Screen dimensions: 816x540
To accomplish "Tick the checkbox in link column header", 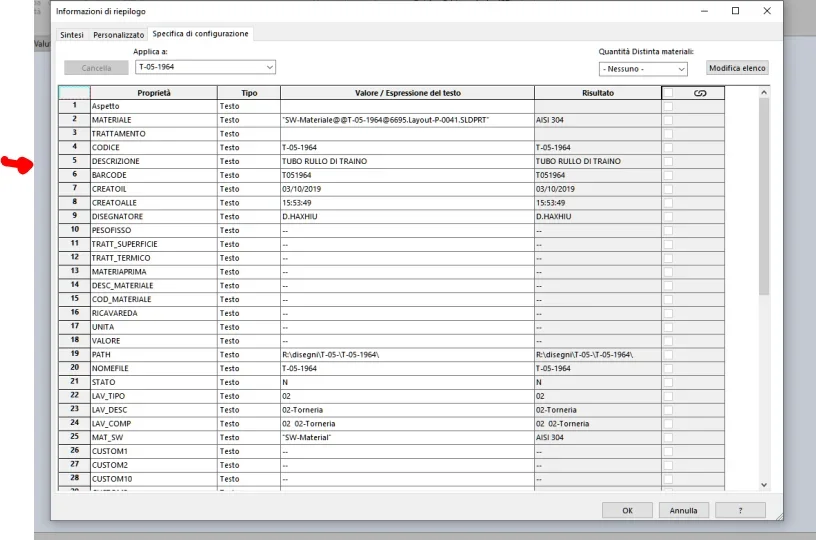I will 668,93.
